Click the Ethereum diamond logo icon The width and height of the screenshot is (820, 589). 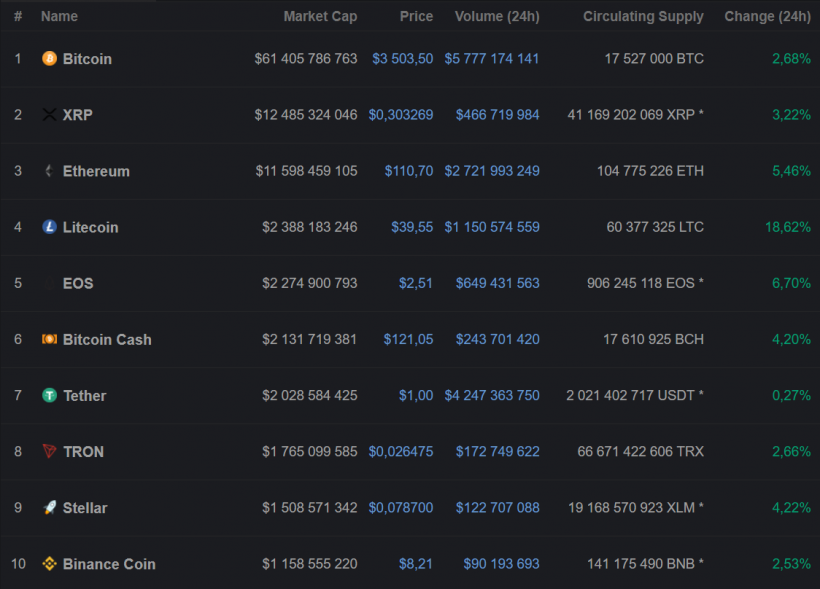tap(49, 171)
